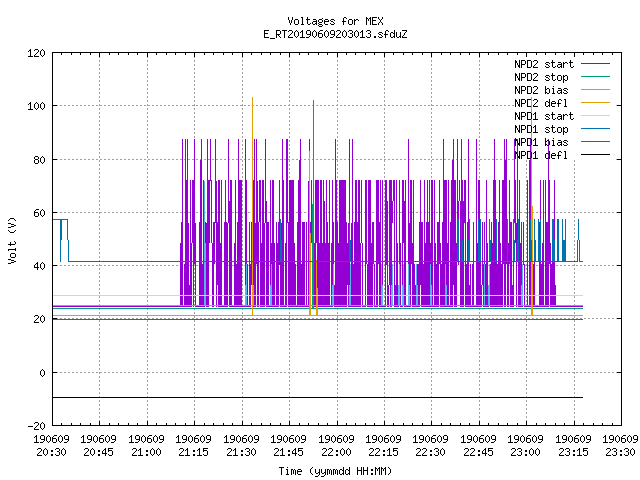640x480 pixels.
Task: Click the dark blue NPD1 stop legend line
Action: (595, 129)
